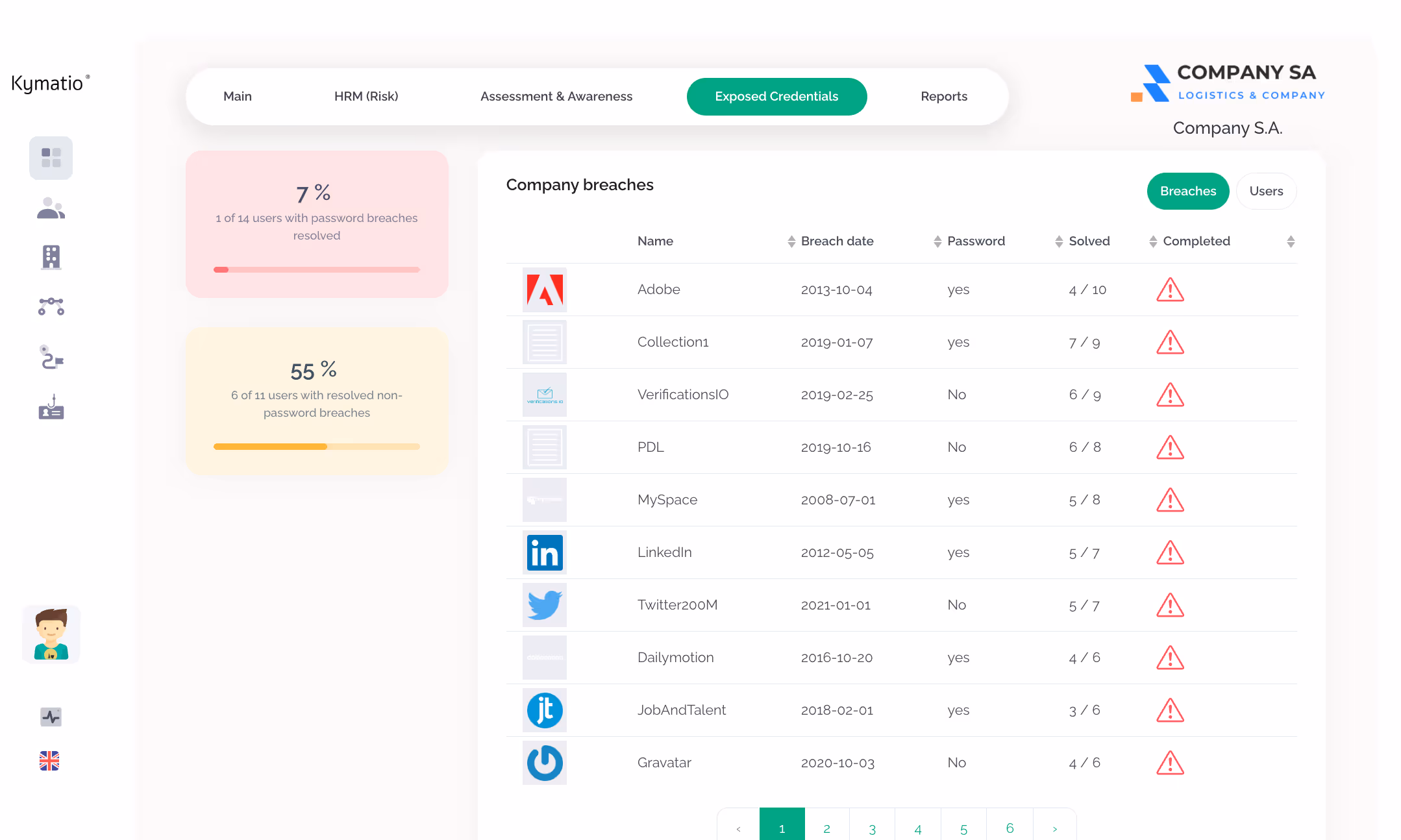The height and width of the screenshot is (840, 1401).
Task: Click the activity pulse monitor icon
Action: pos(51,717)
